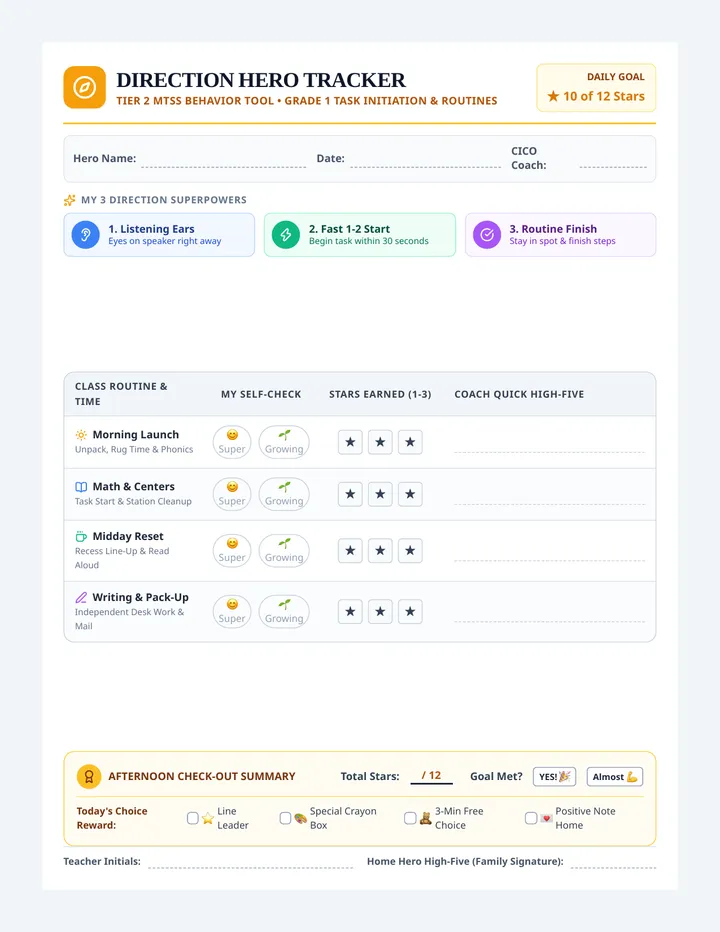Select Growing for Math & Centers self-check
Screen dimensions: 720x932
tap(284, 494)
